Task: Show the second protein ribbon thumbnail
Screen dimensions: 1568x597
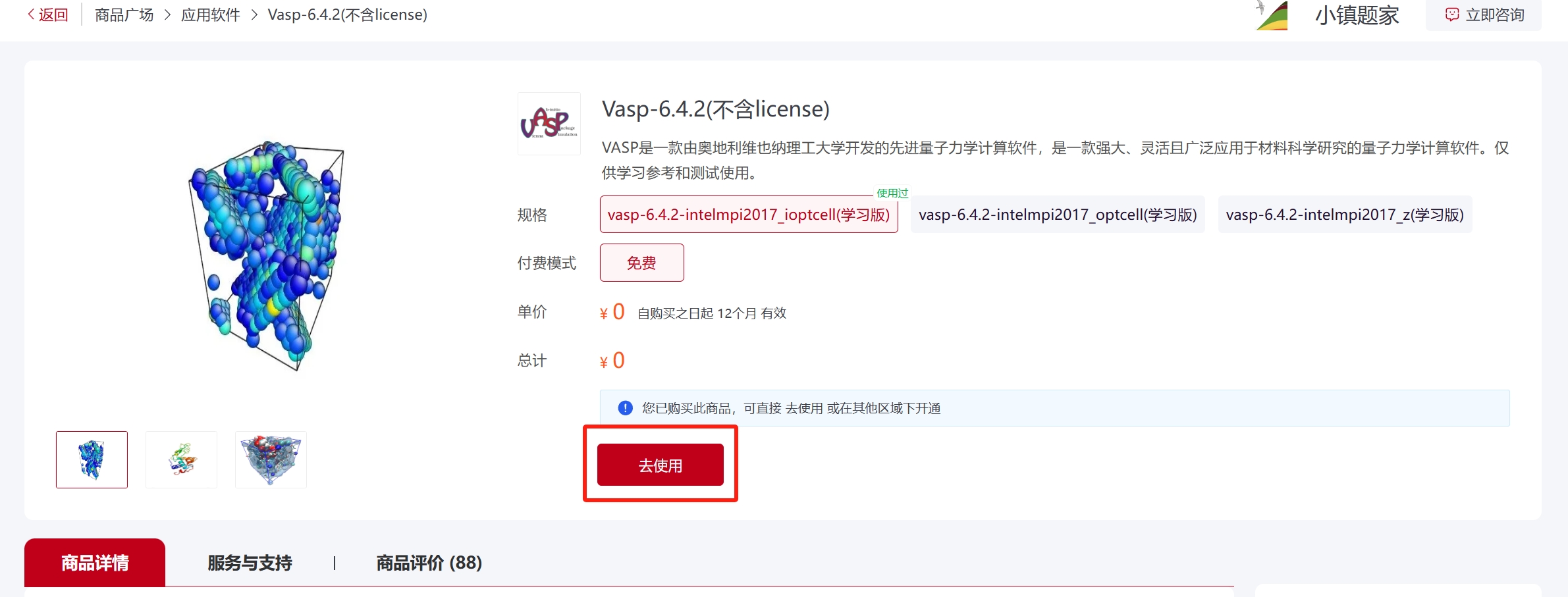Action: pos(181,459)
